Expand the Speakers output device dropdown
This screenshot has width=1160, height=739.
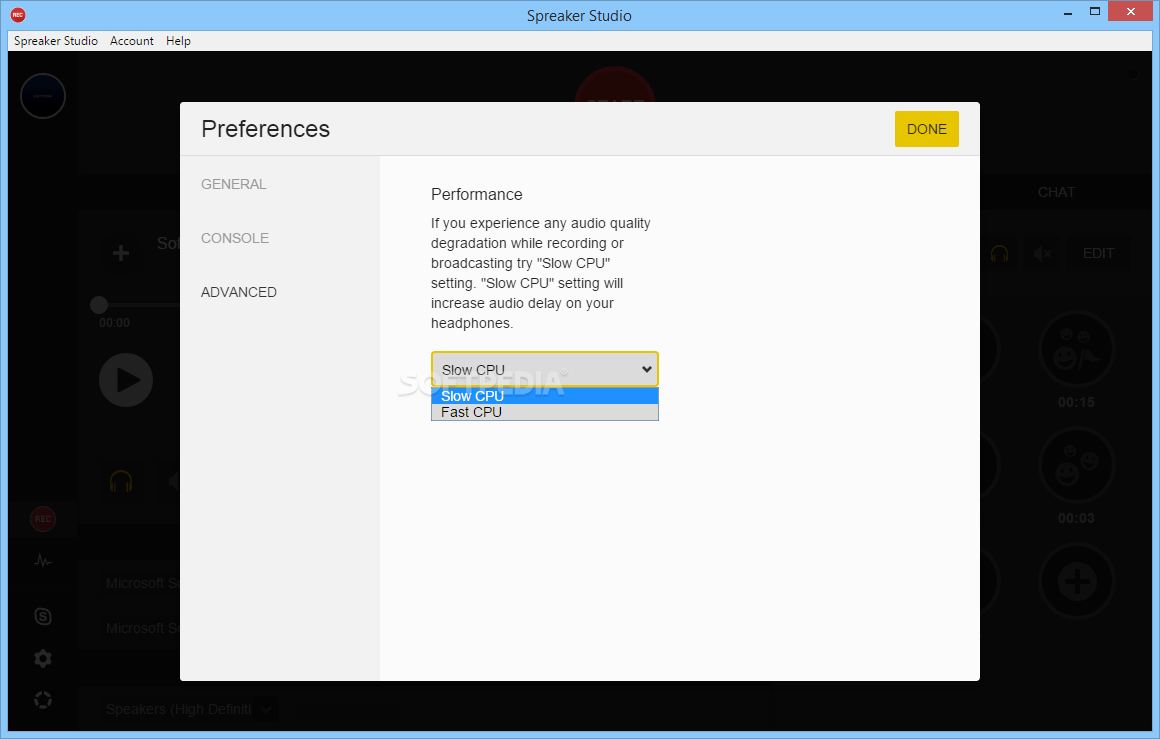pyautogui.click(x=266, y=710)
